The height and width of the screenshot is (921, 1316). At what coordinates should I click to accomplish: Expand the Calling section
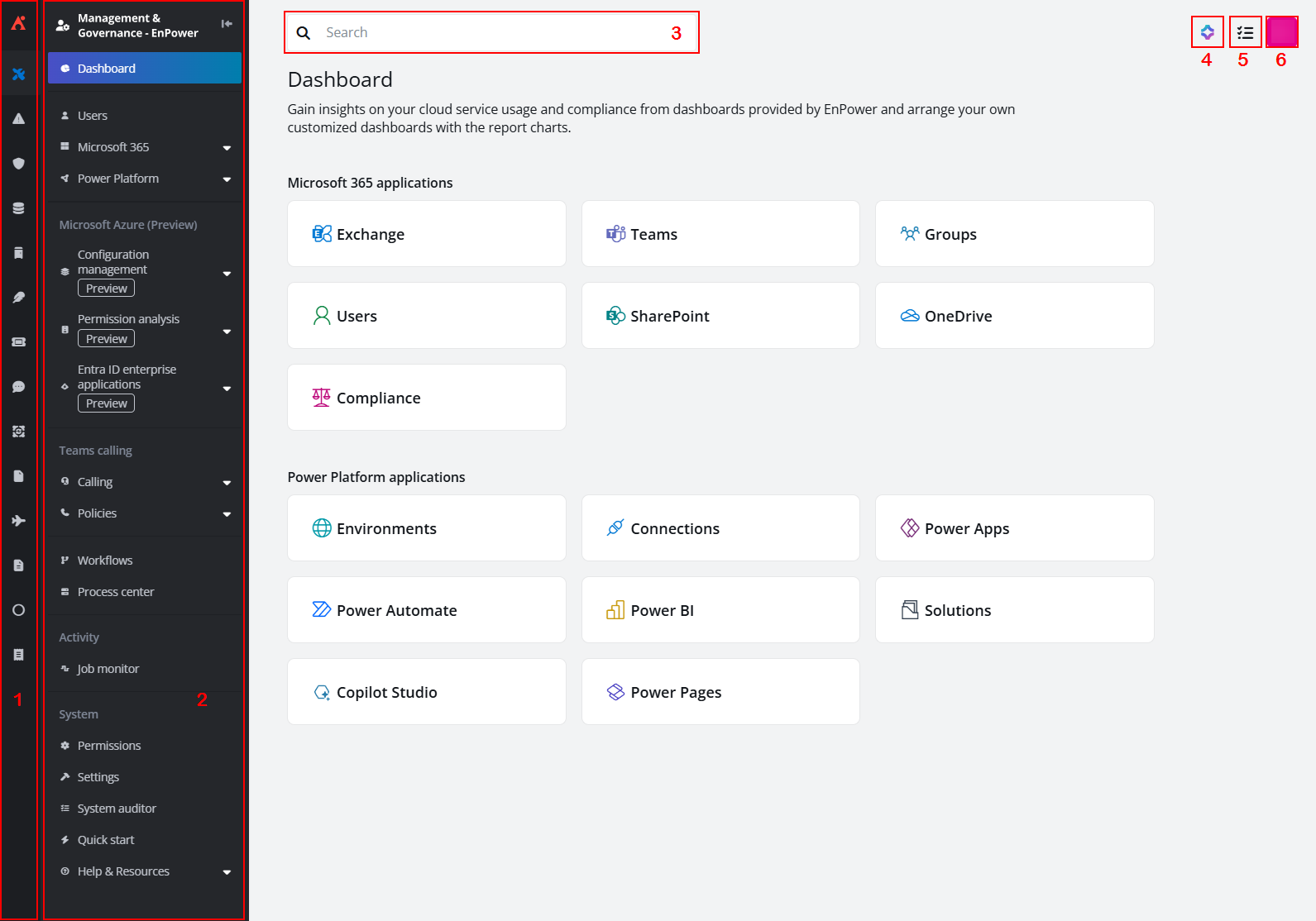click(227, 483)
